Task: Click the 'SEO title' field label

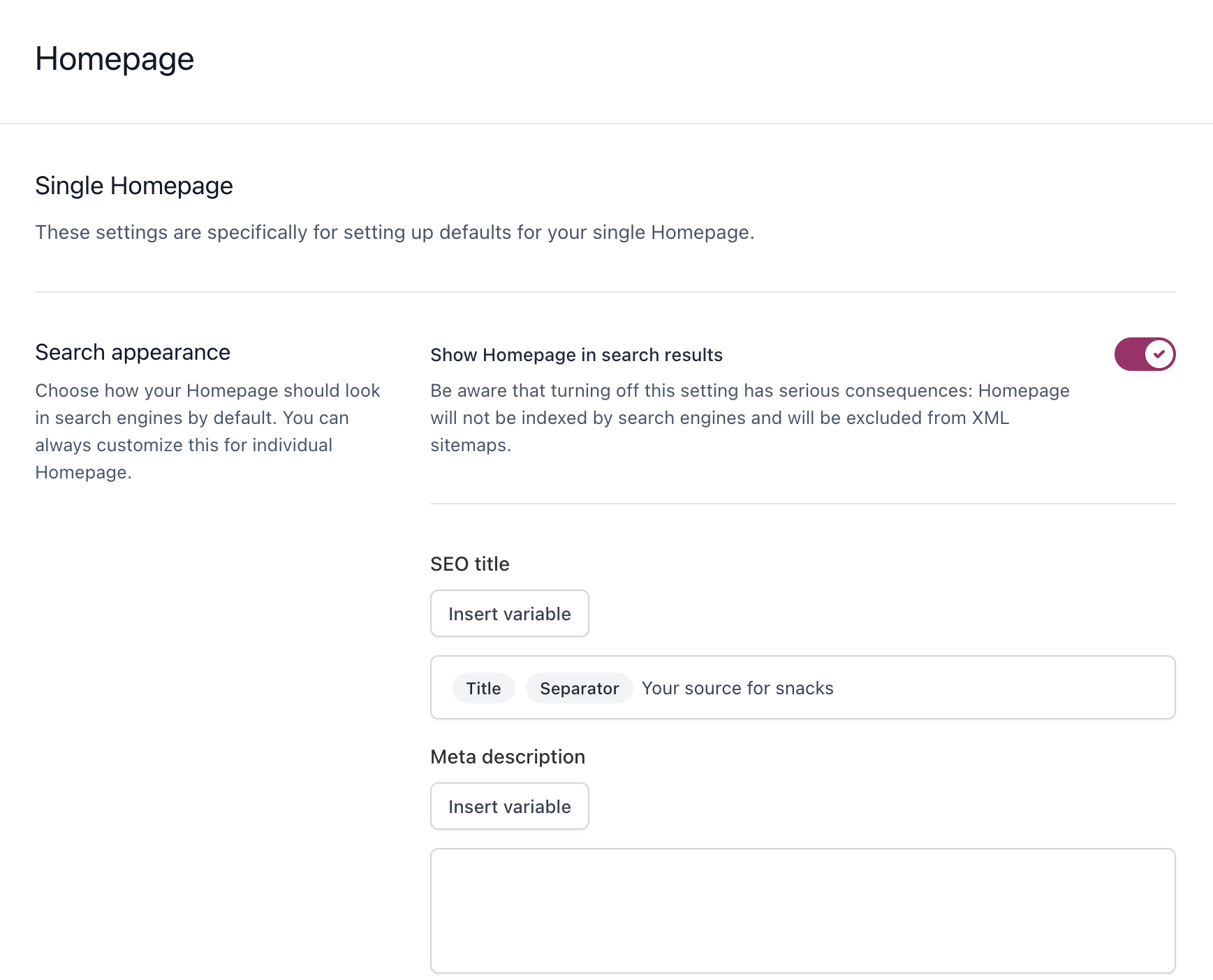Action: click(x=469, y=564)
